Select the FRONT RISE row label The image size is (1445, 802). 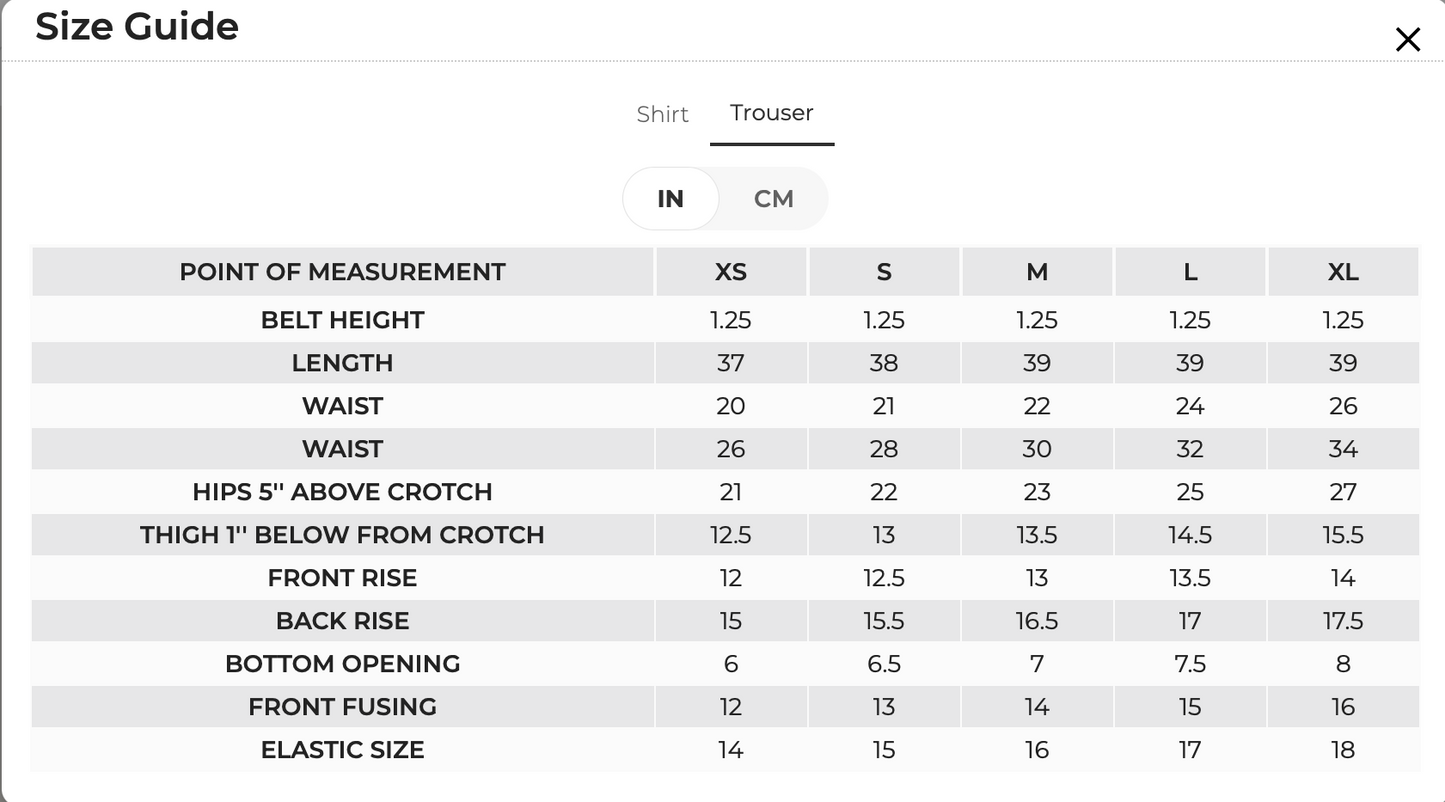pyautogui.click(x=343, y=578)
